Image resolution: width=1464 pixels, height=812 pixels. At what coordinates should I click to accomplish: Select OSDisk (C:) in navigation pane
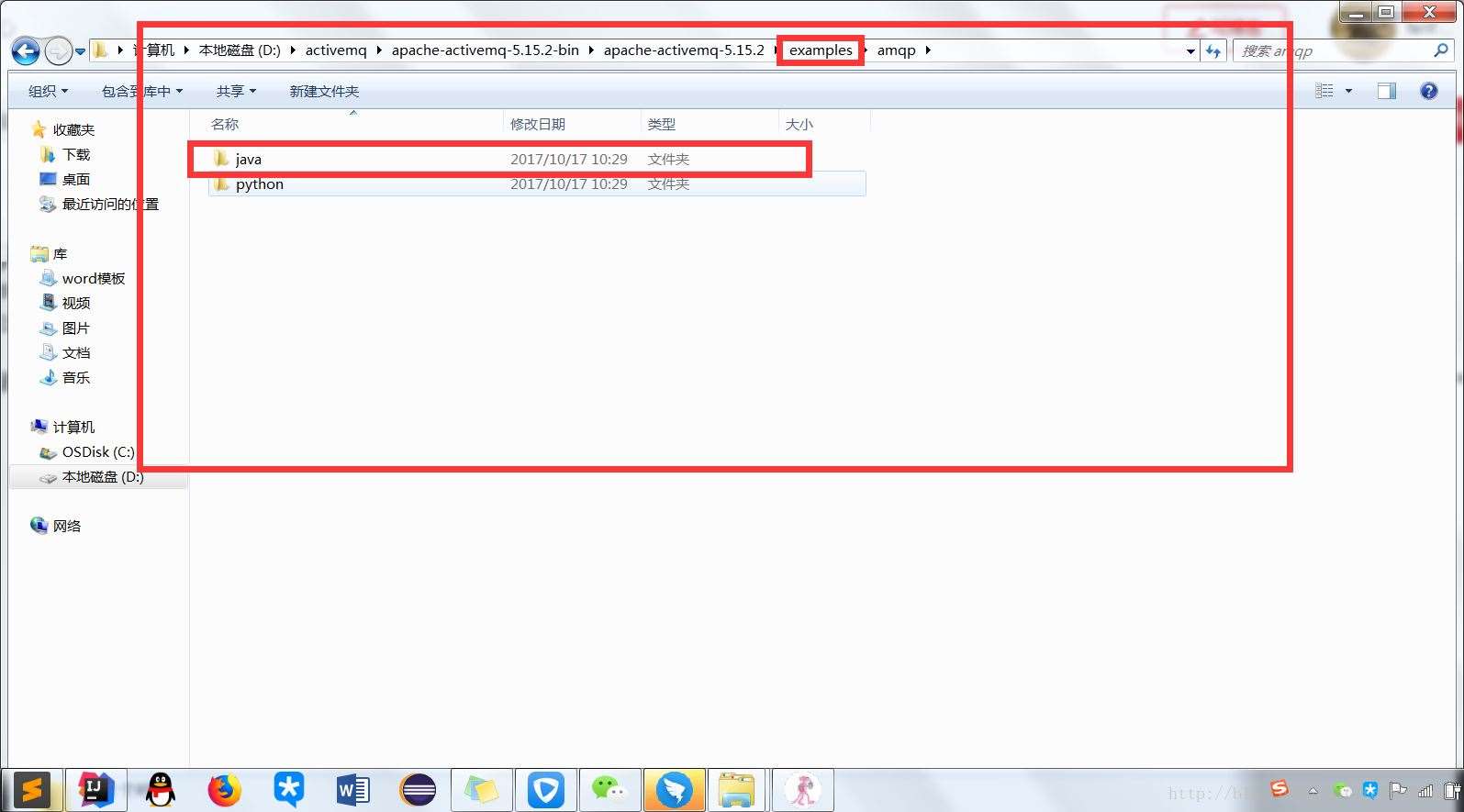(97, 452)
